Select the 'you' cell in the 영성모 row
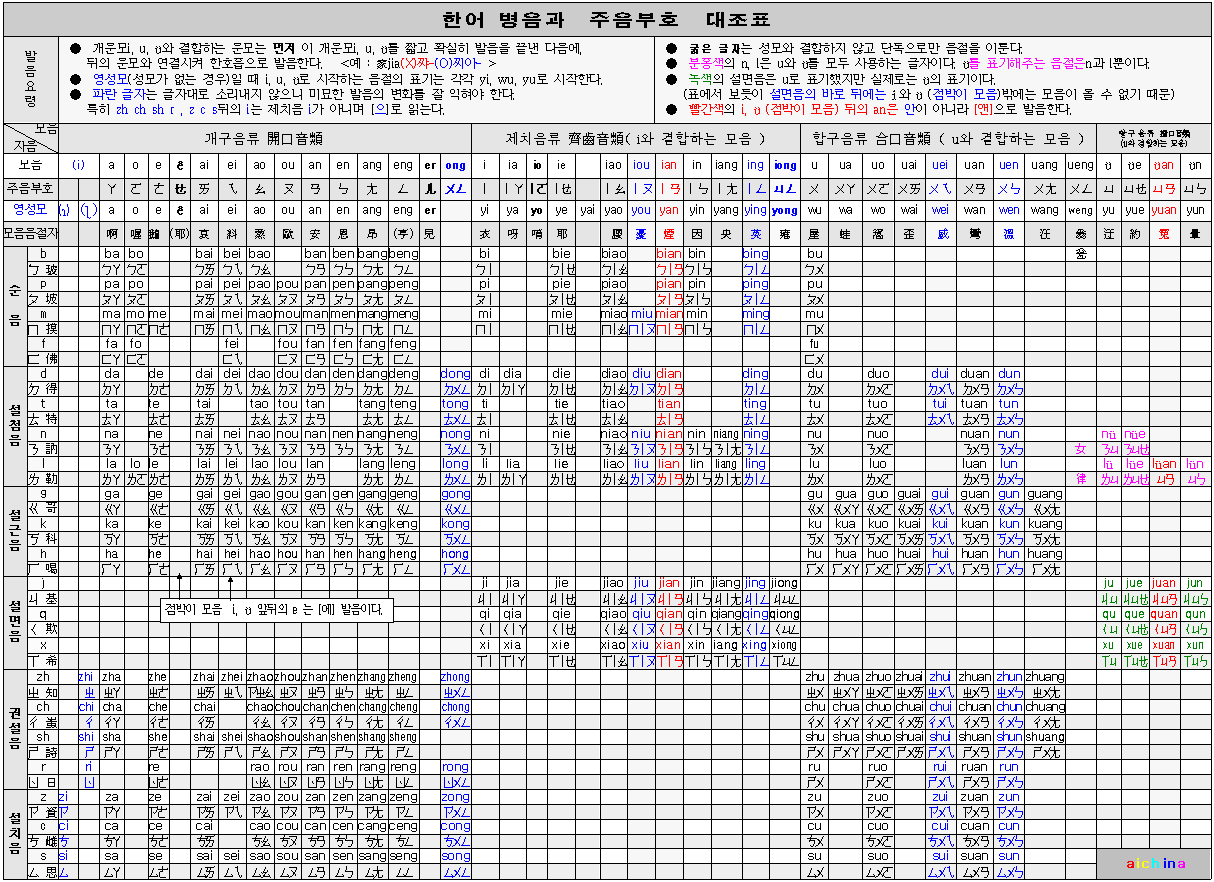Viewport: 1214px width, 882px height. 641,210
